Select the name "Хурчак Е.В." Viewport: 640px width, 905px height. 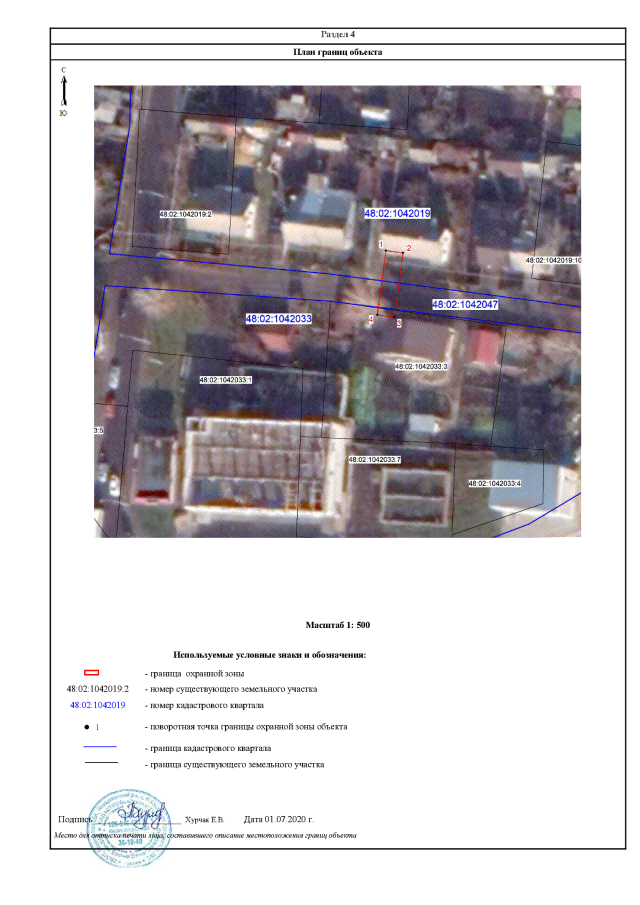[204, 820]
